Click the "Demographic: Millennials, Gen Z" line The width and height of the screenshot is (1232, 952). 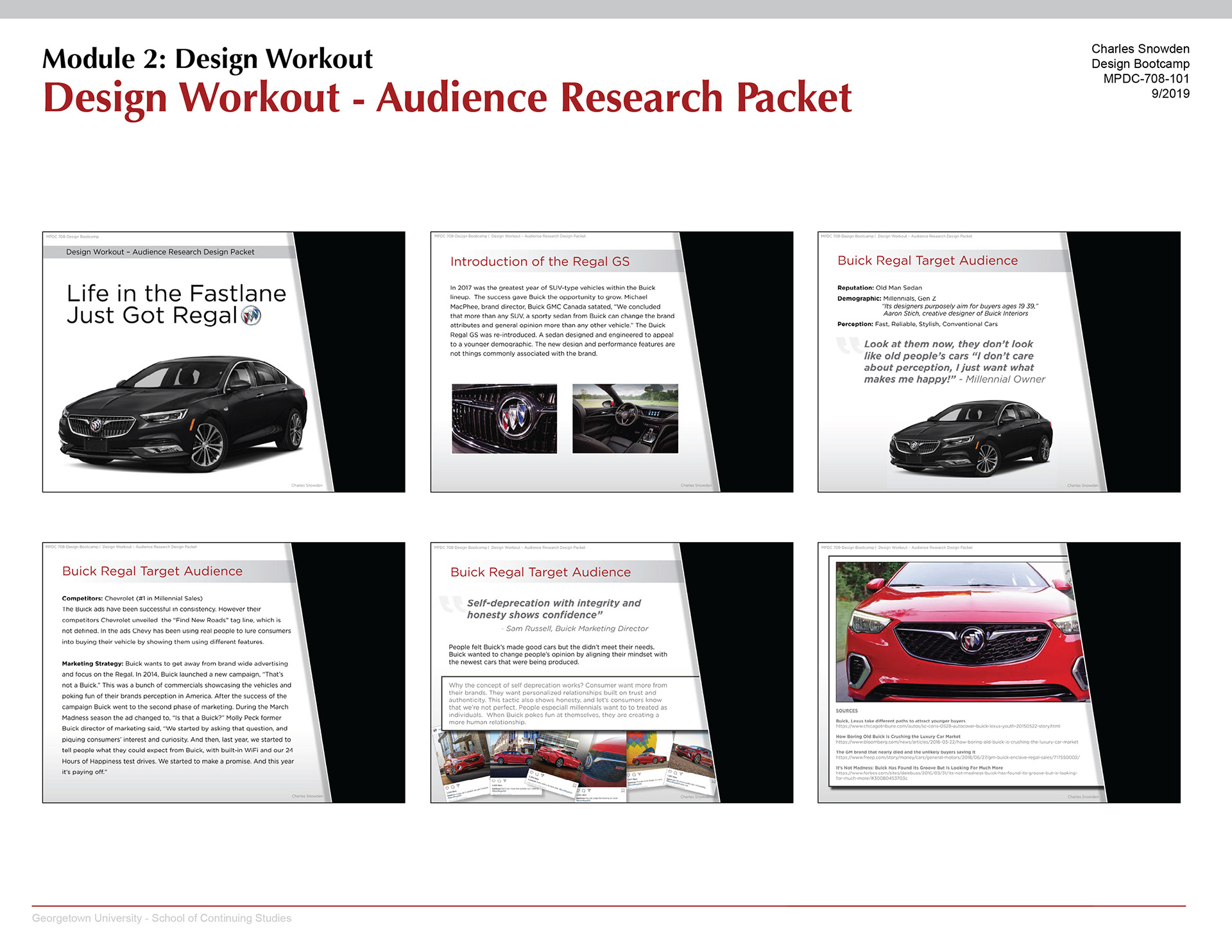[x=887, y=298]
